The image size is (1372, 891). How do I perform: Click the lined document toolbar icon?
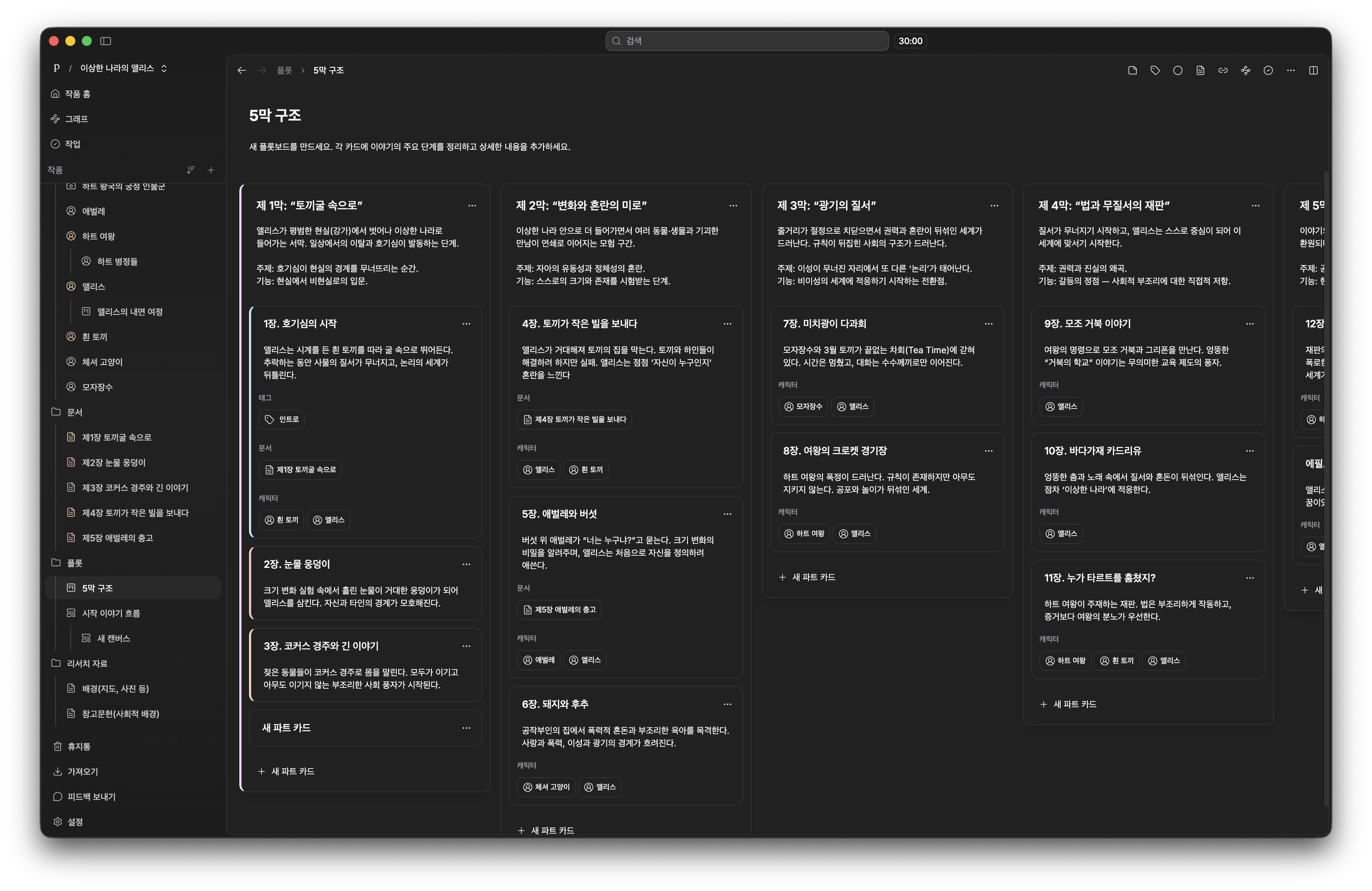(1200, 70)
